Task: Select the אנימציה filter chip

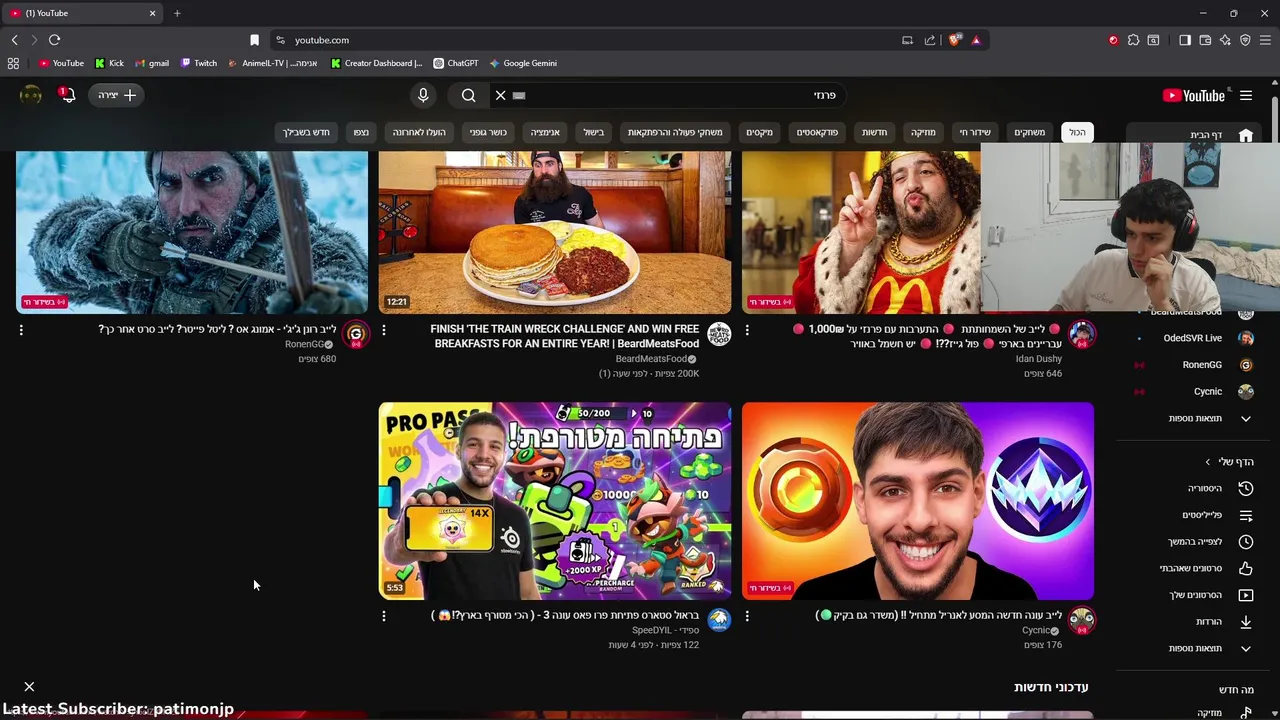Action: coord(545,132)
